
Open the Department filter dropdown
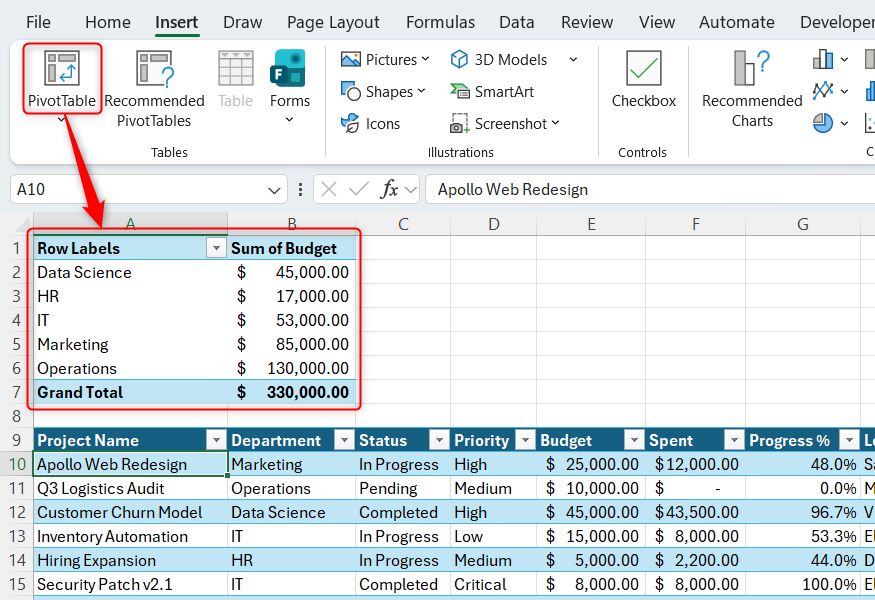[x=344, y=440]
